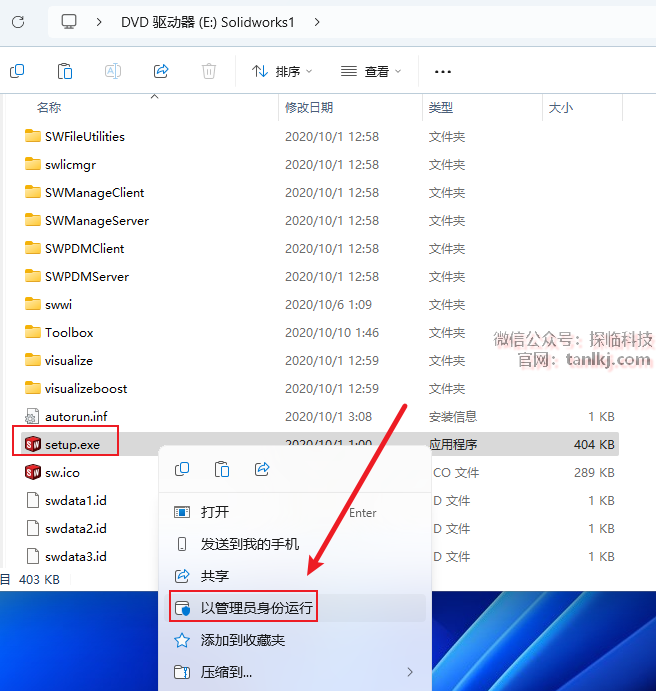Select DVD 驱动器 (E:) Solidworks1 breadcrumb

coord(208,22)
